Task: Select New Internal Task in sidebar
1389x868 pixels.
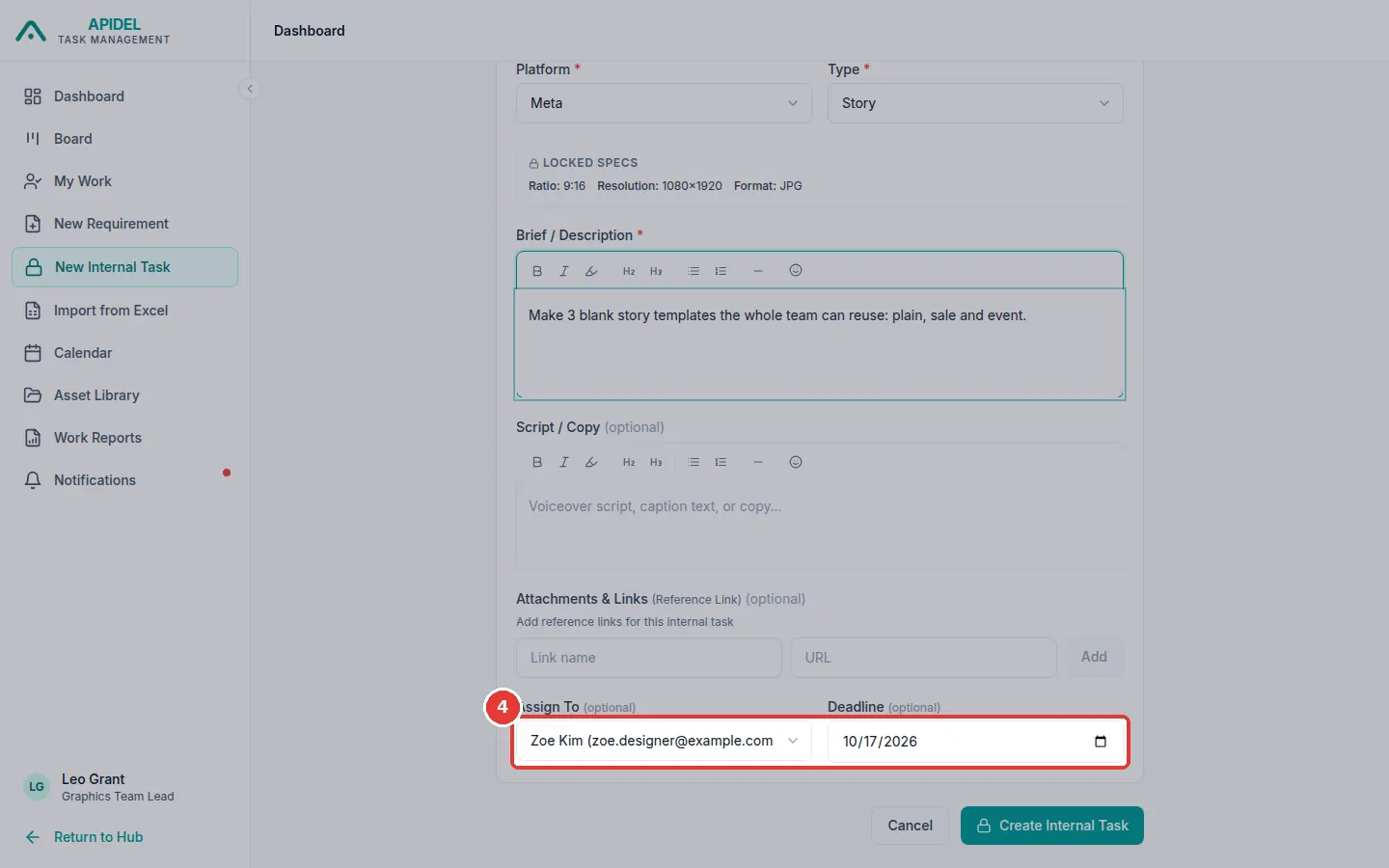Action: point(124,267)
